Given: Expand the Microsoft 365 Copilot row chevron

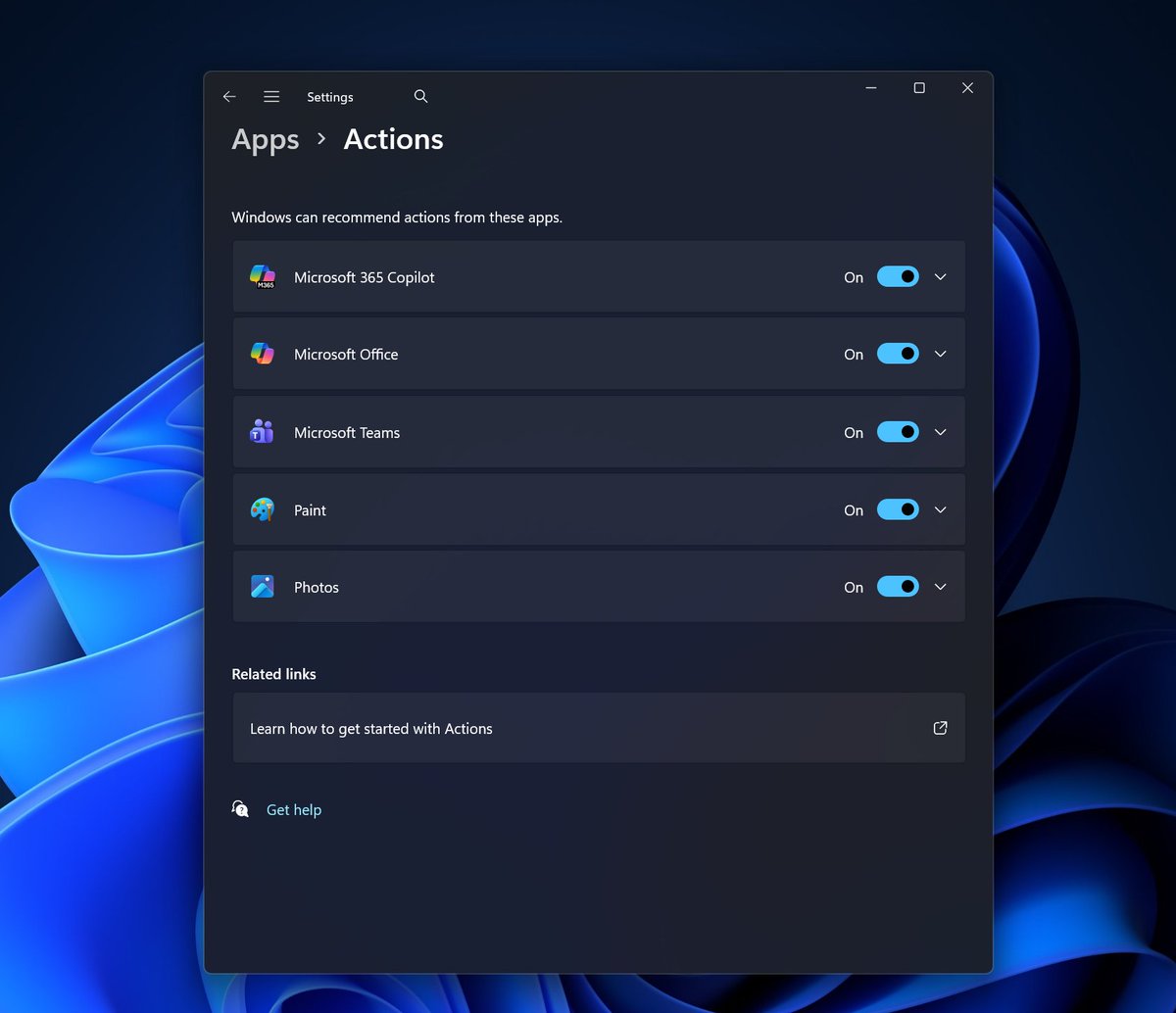Looking at the screenshot, I should tap(941, 277).
